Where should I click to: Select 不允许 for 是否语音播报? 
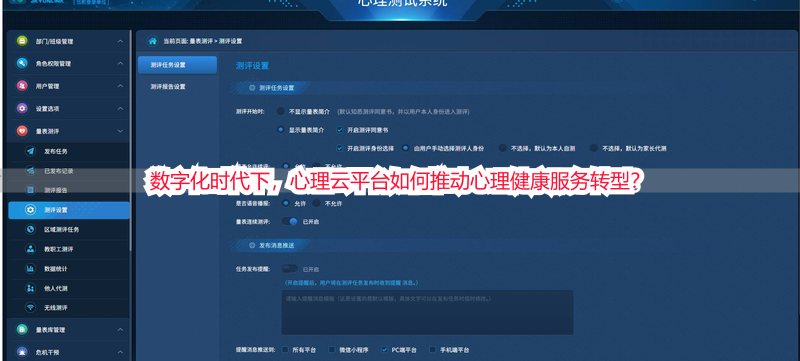click(316, 203)
